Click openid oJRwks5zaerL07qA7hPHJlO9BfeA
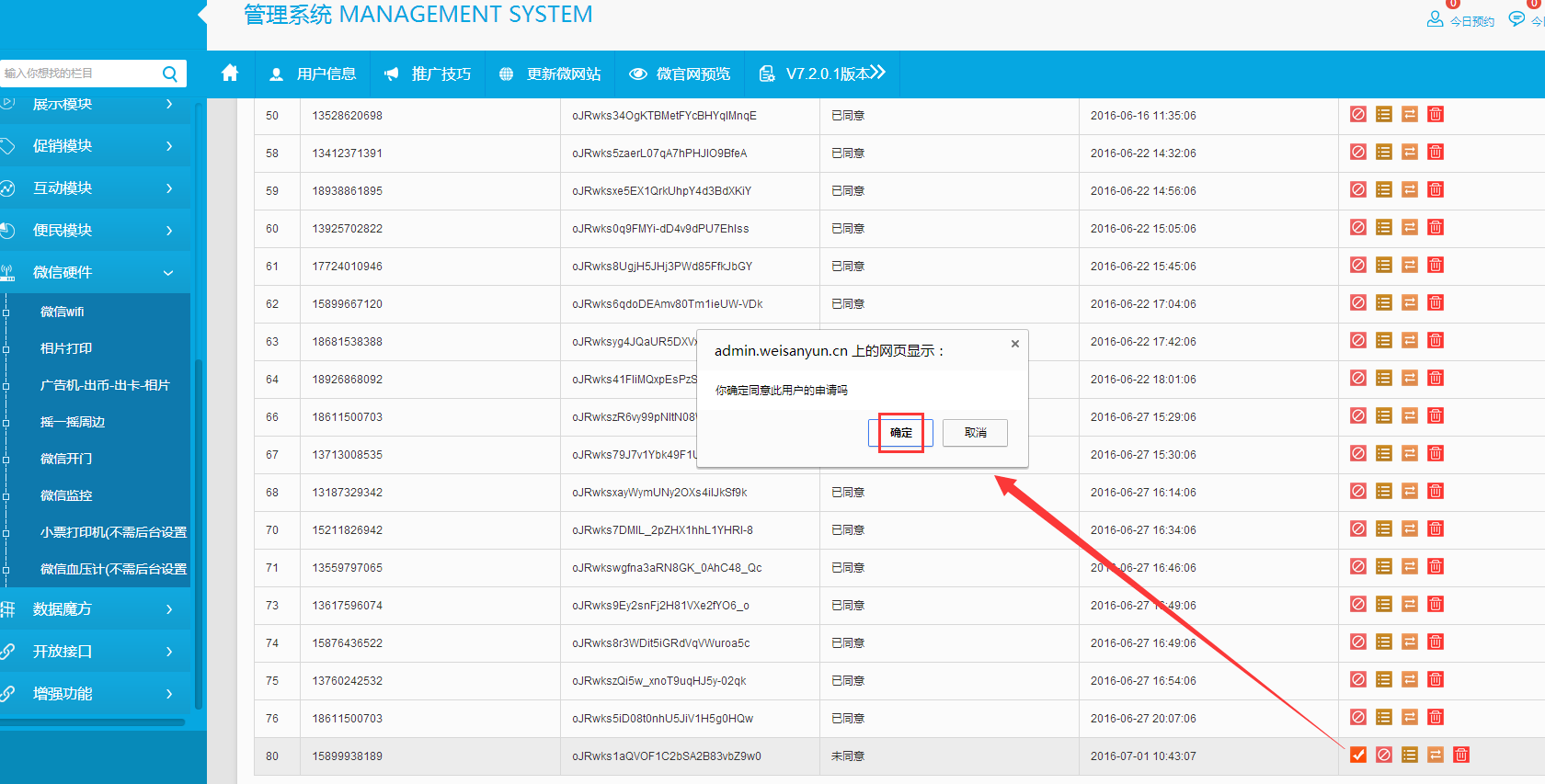Viewport: 1545px width, 784px height. [x=659, y=153]
